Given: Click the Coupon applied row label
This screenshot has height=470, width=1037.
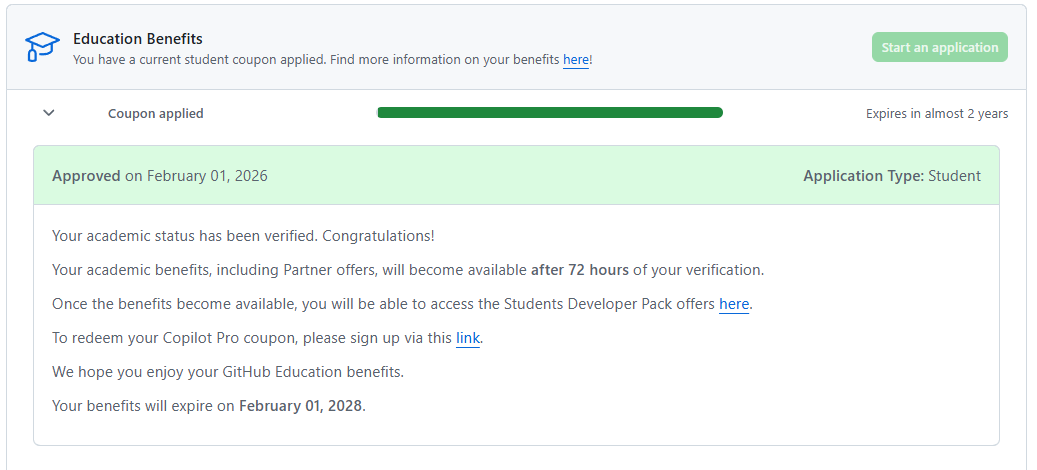Looking at the screenshot, I should coord(156,114).
